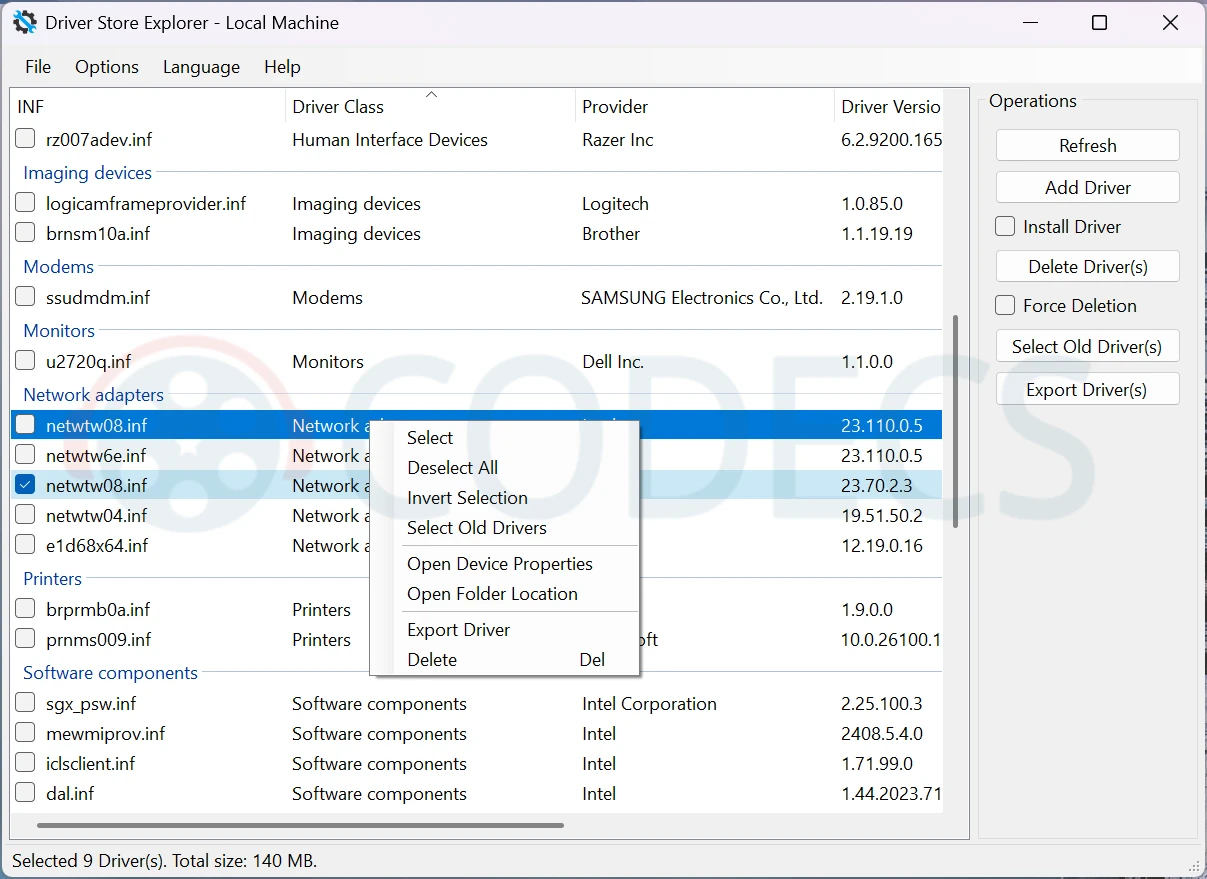This screenshot has width=1207, height=879.
Task: Sort list by Provider column header
Action: click(615, 107)
